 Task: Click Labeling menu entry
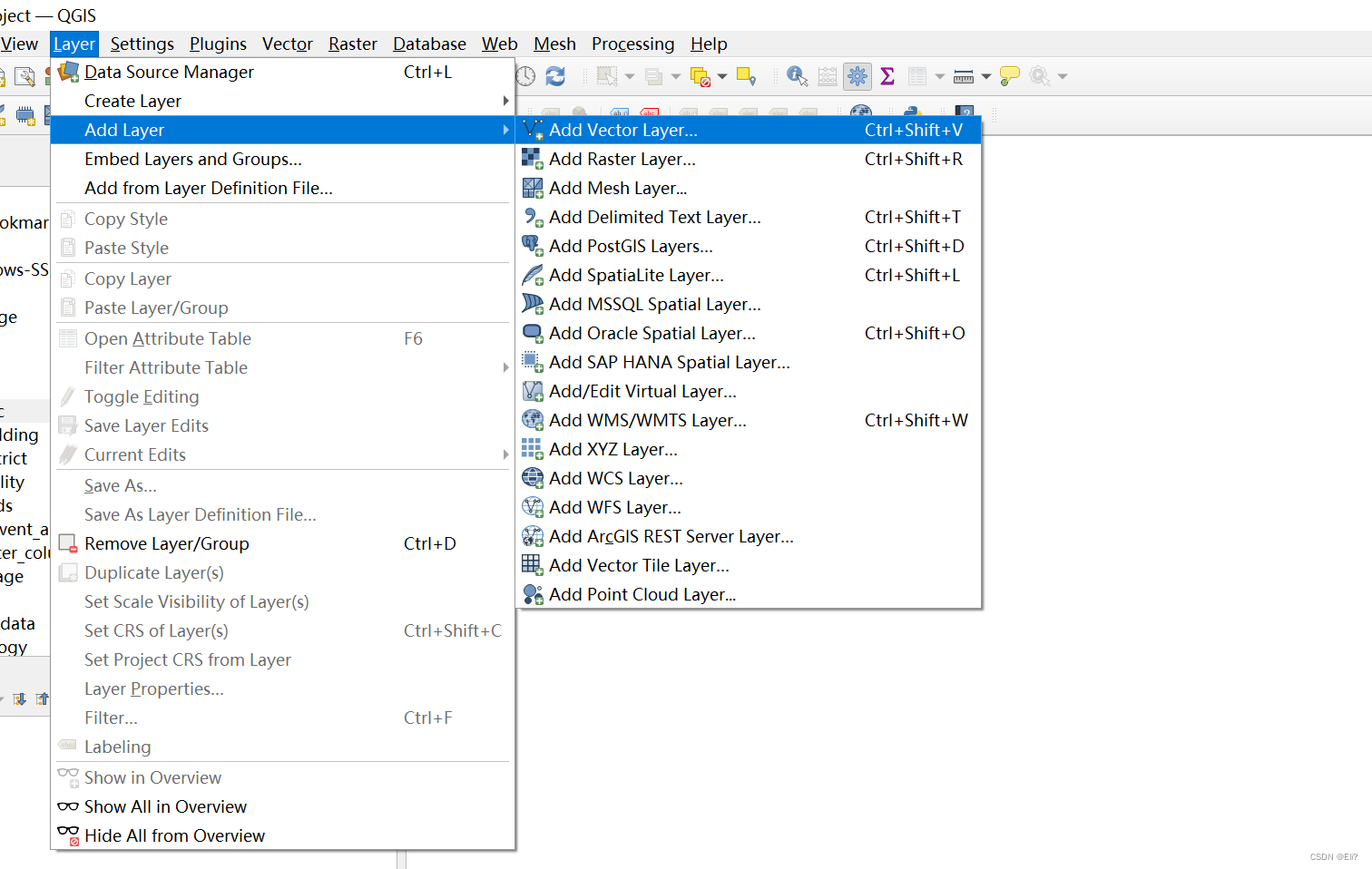282,747
